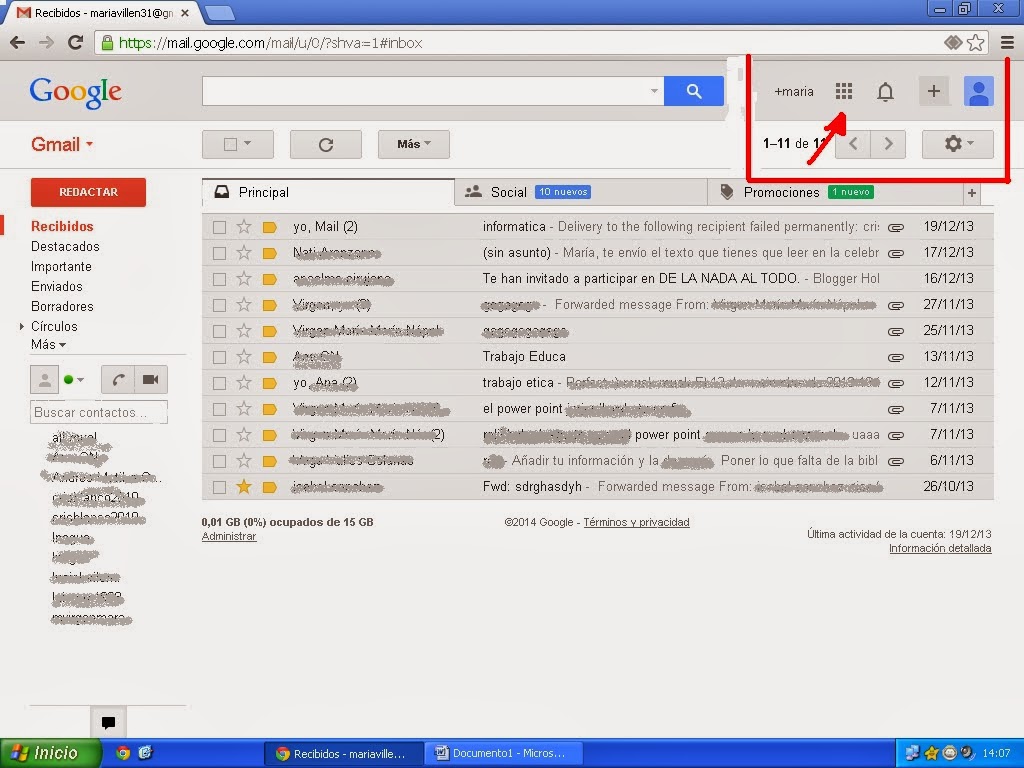Check the 27/11/13 email checkbox
Screen dimensions: 1024x768
coord(219,305)
